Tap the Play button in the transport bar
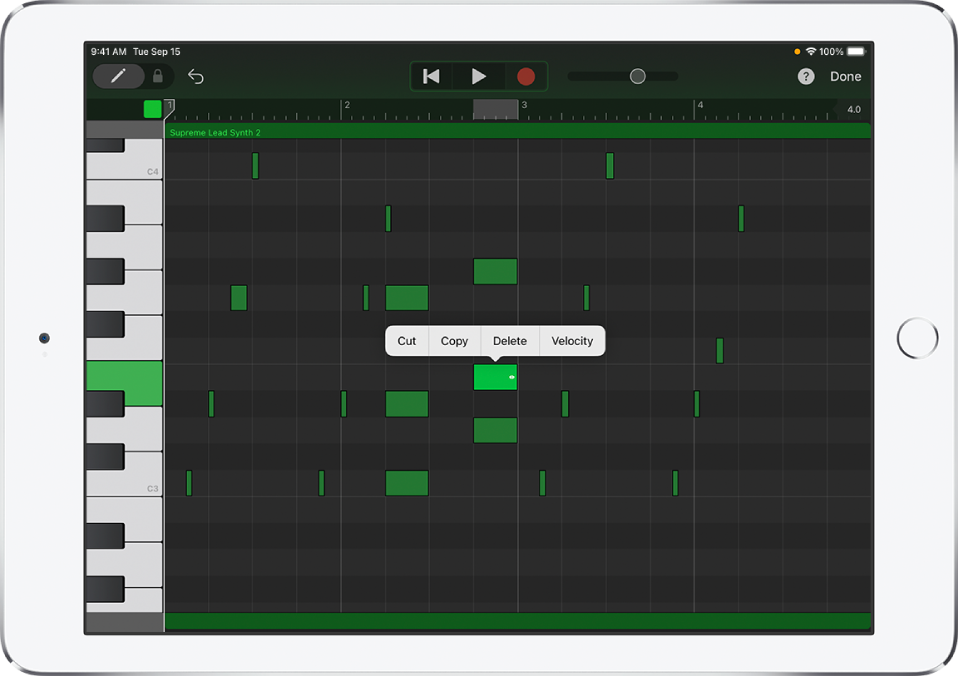 [478, 76]
